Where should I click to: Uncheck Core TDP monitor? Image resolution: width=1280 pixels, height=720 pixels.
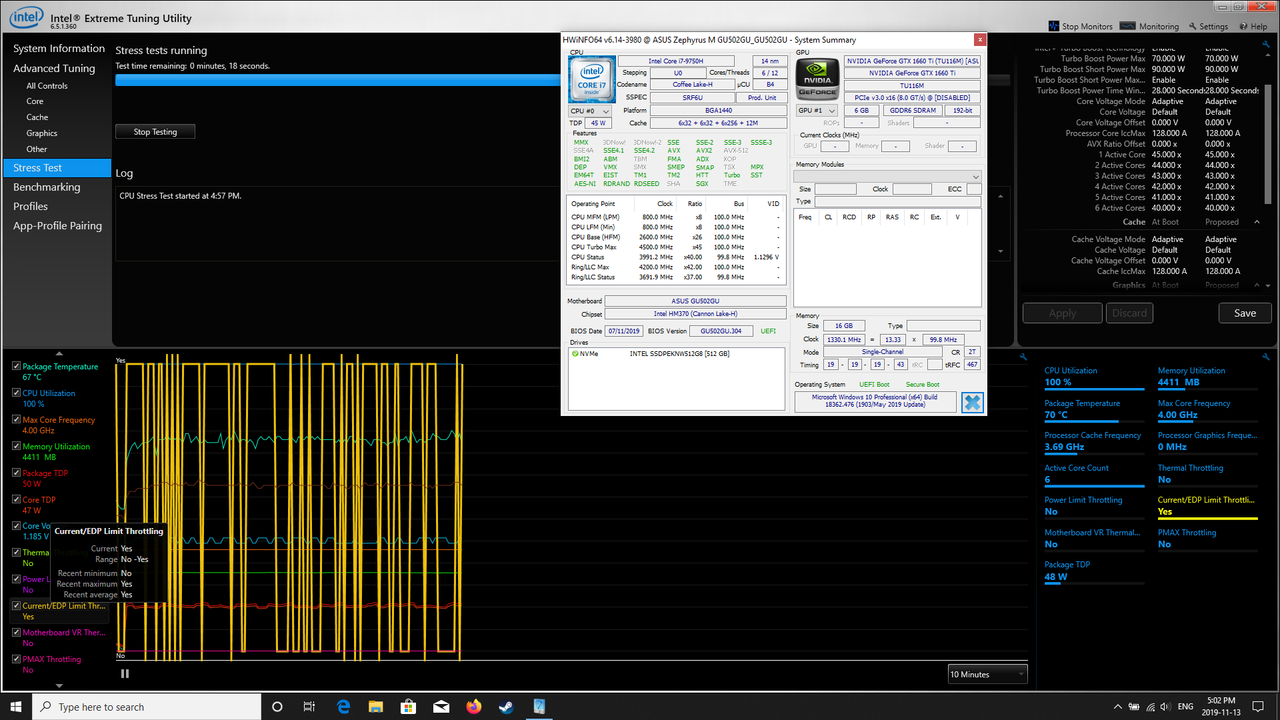click(16, 499)
